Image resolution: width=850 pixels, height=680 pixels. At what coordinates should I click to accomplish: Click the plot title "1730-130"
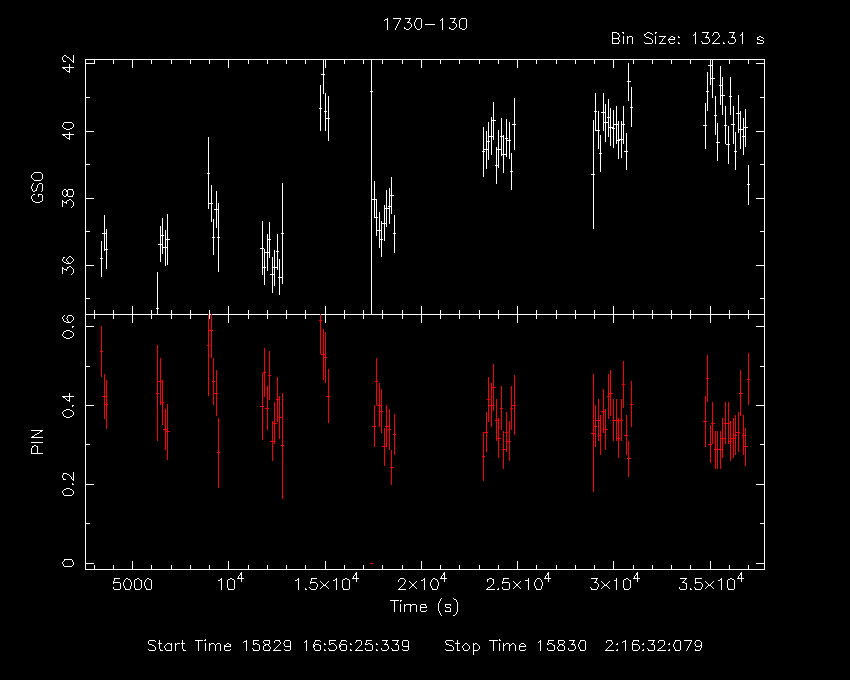point(425,24)
